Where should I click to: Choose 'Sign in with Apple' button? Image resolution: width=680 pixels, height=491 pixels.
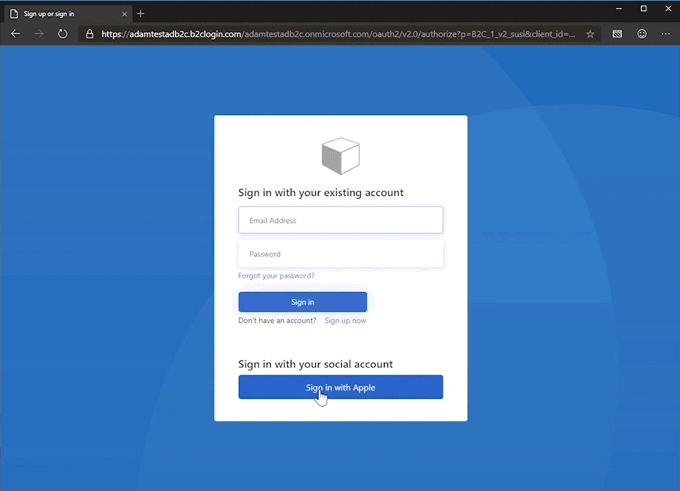(x=341, y=387)
